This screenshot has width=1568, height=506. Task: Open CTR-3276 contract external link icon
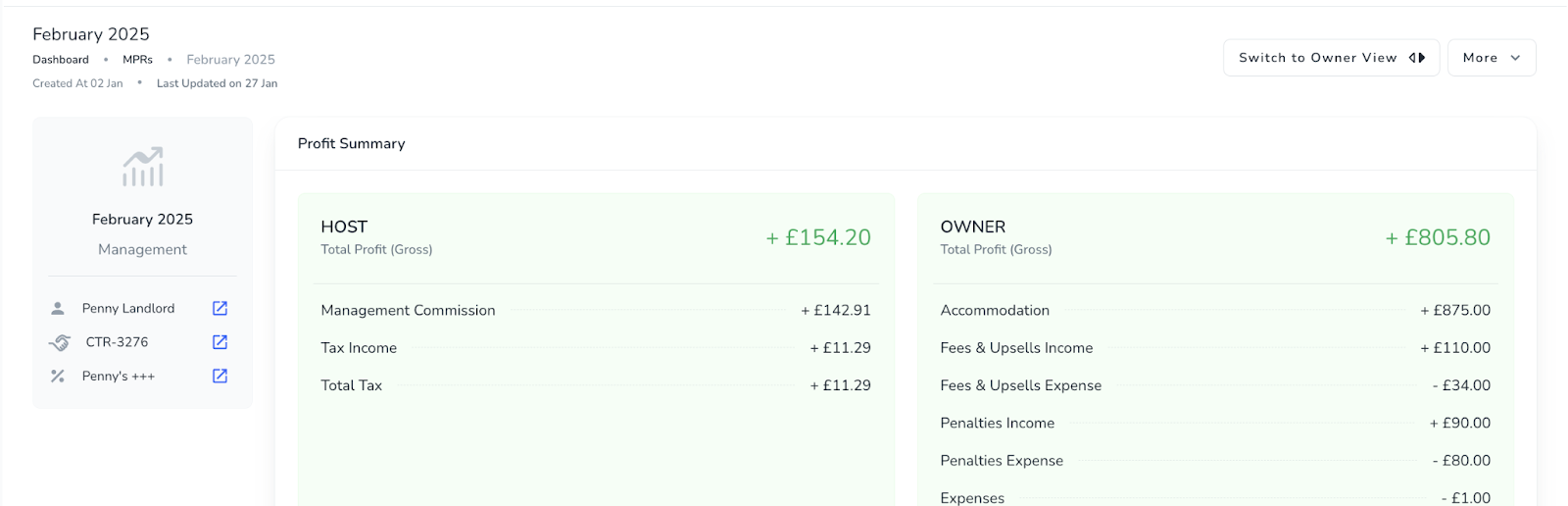[x=220, y=342]
